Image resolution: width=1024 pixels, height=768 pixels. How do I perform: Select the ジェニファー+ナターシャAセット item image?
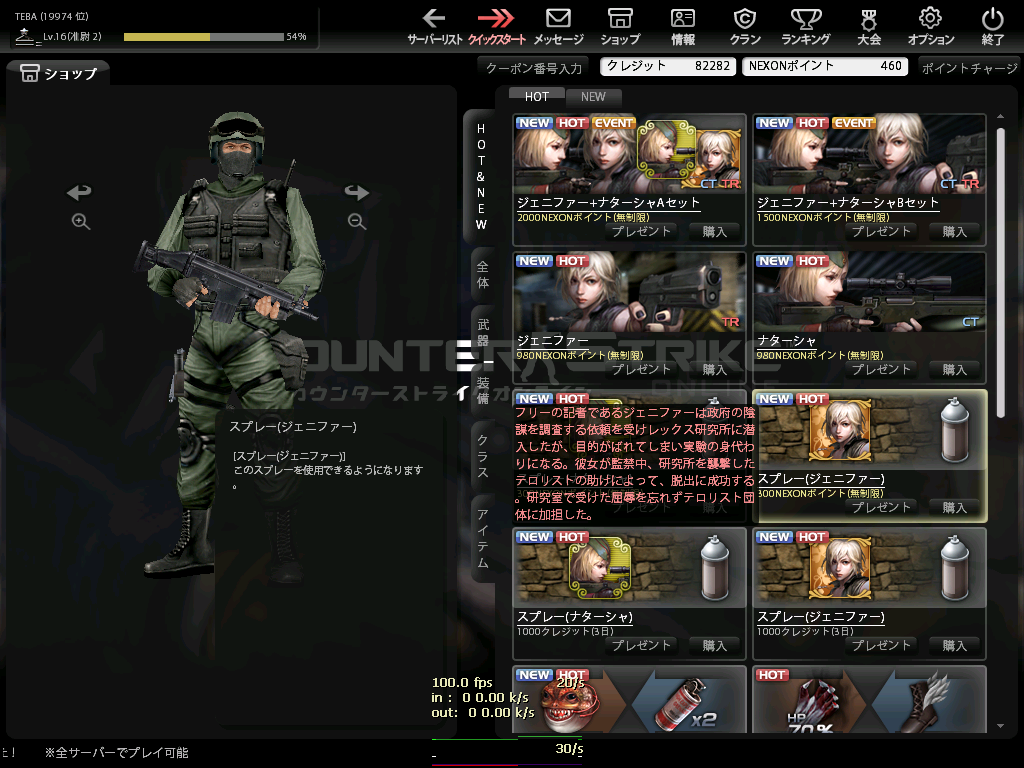(x=630, y=154)
